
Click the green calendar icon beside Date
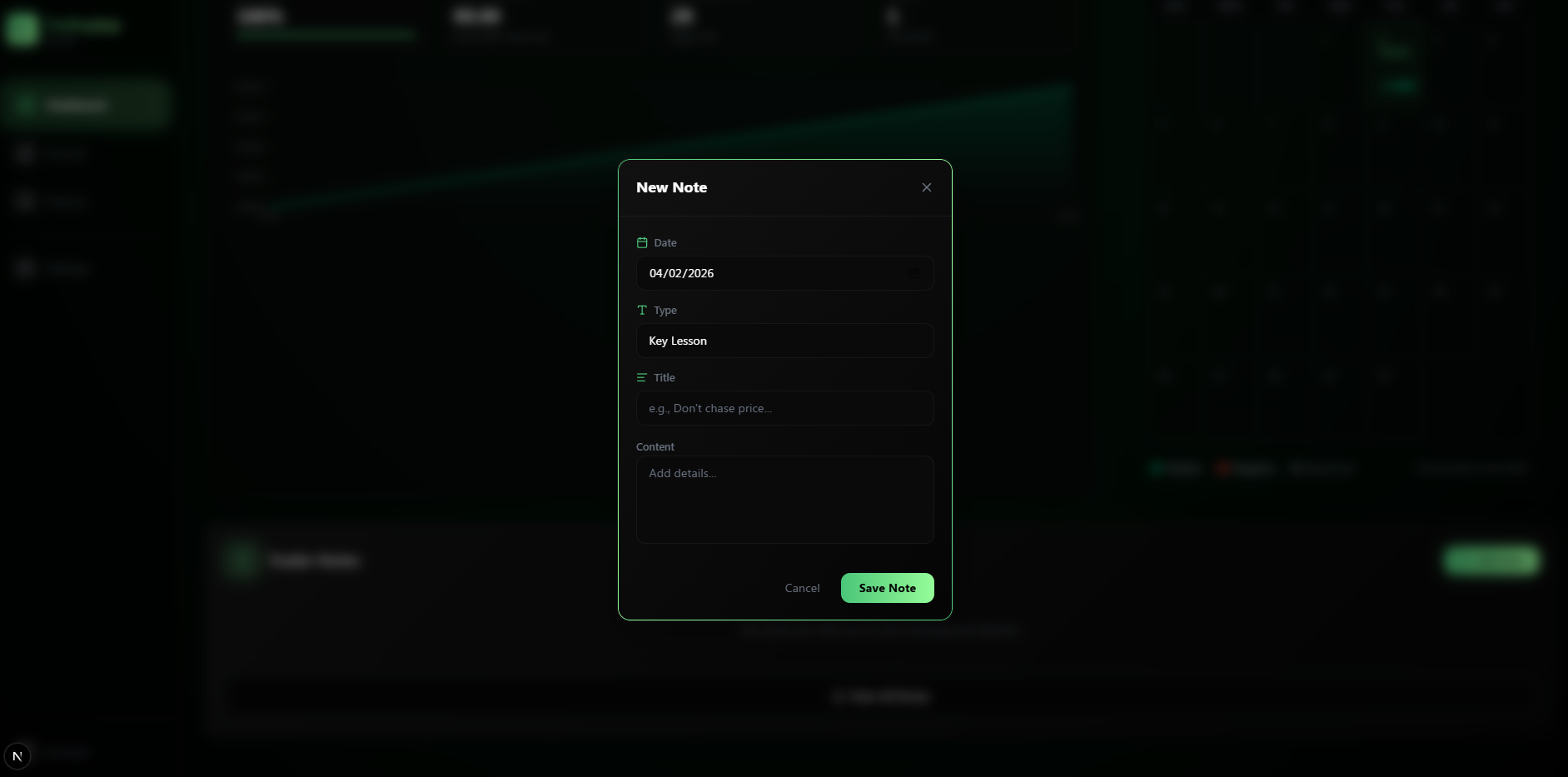tap(642, 242)
